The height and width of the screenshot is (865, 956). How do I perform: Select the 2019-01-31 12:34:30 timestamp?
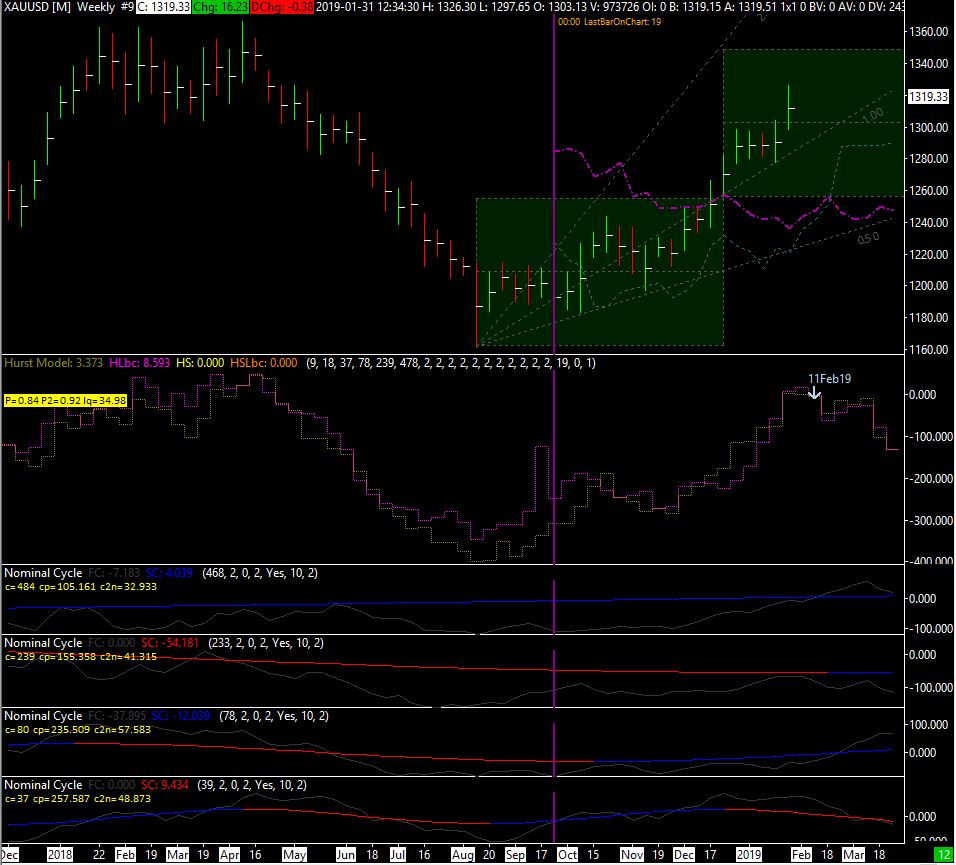click(x=367, y=7)
